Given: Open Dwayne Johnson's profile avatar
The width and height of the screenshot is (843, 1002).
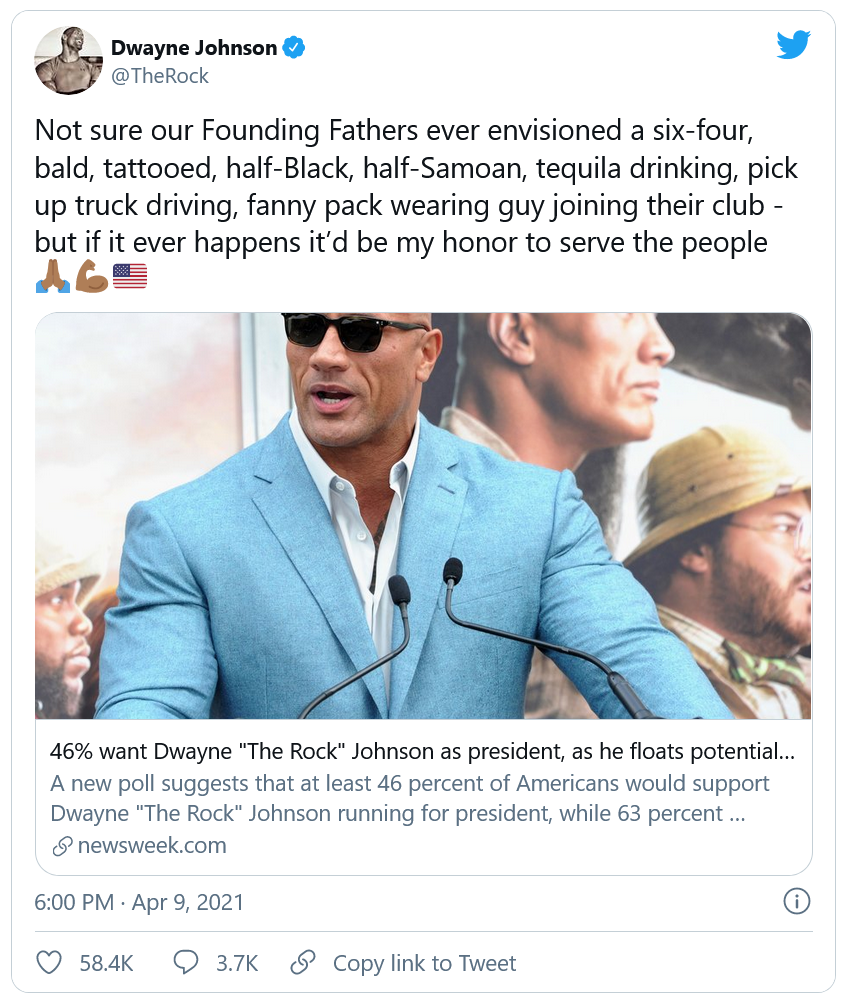Looking at the screenshot, I should (x=69, y=61).
